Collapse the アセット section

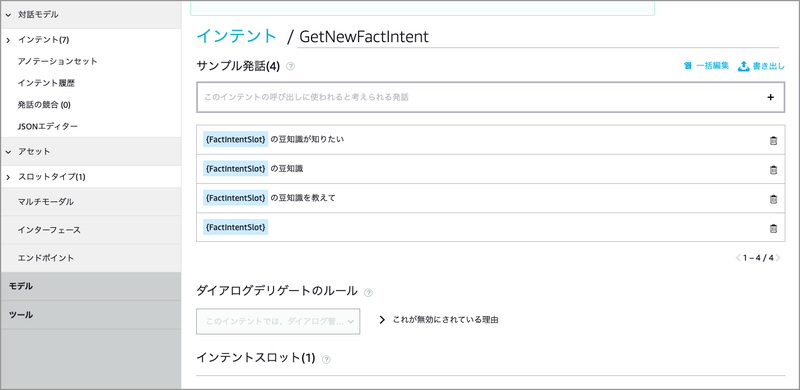coord(8,152)
